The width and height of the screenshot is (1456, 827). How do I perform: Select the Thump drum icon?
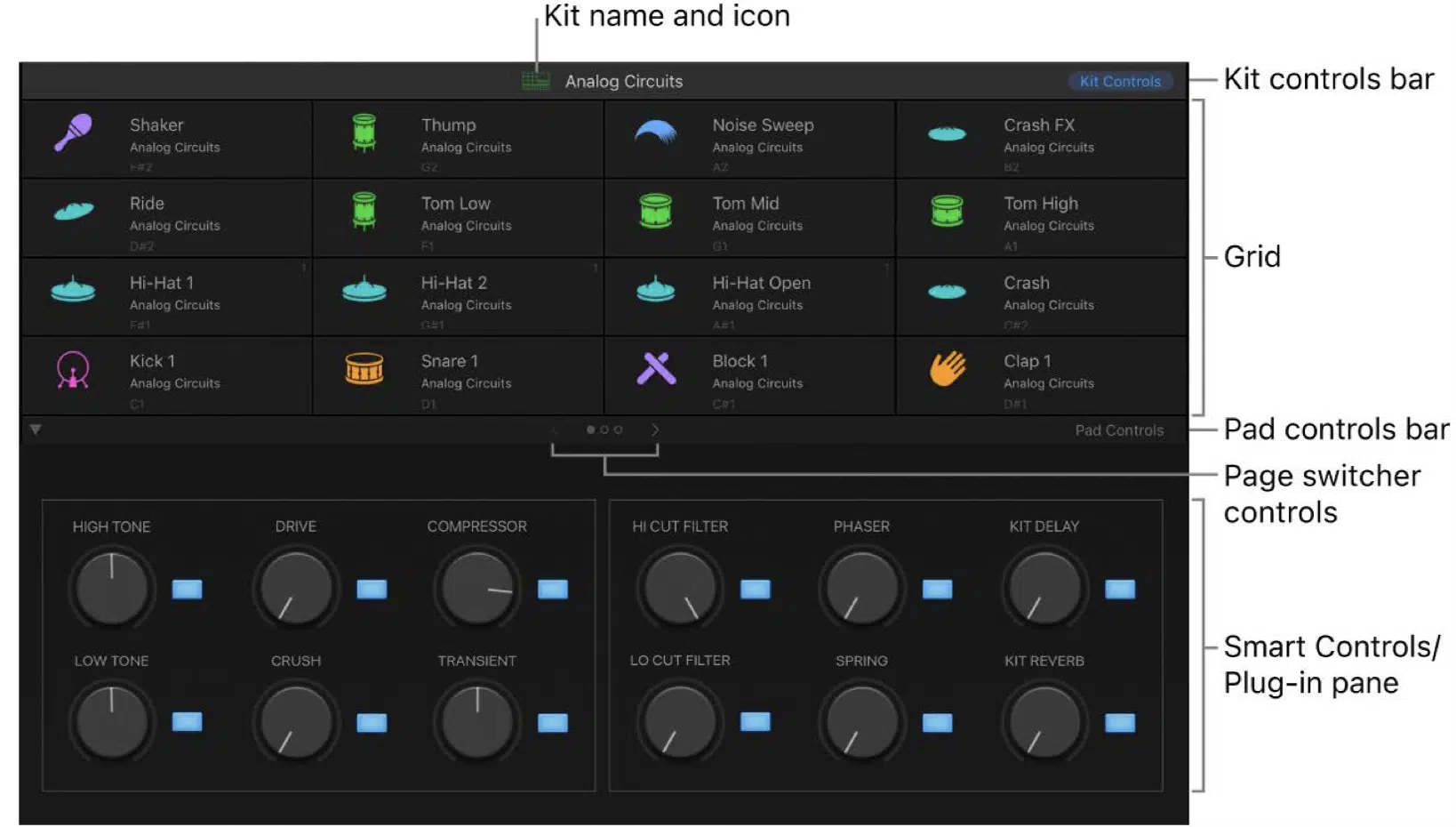[x=364, y=132]
